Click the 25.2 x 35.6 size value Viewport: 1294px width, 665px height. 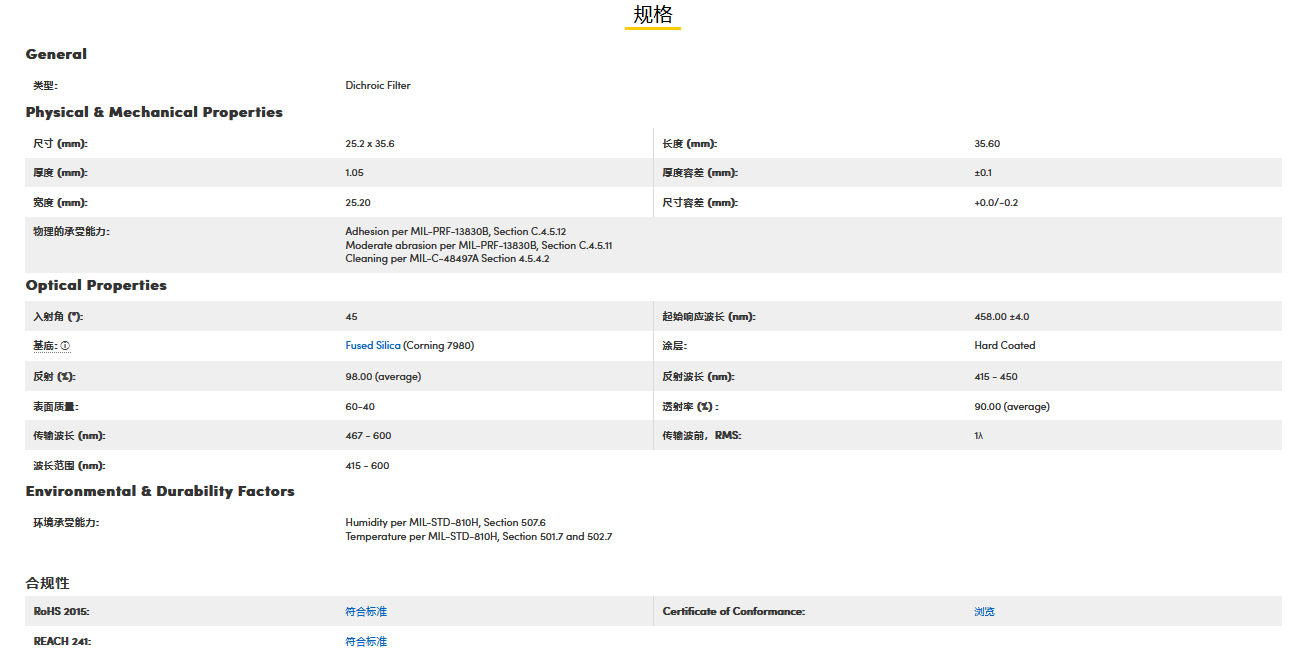[370, 144]
